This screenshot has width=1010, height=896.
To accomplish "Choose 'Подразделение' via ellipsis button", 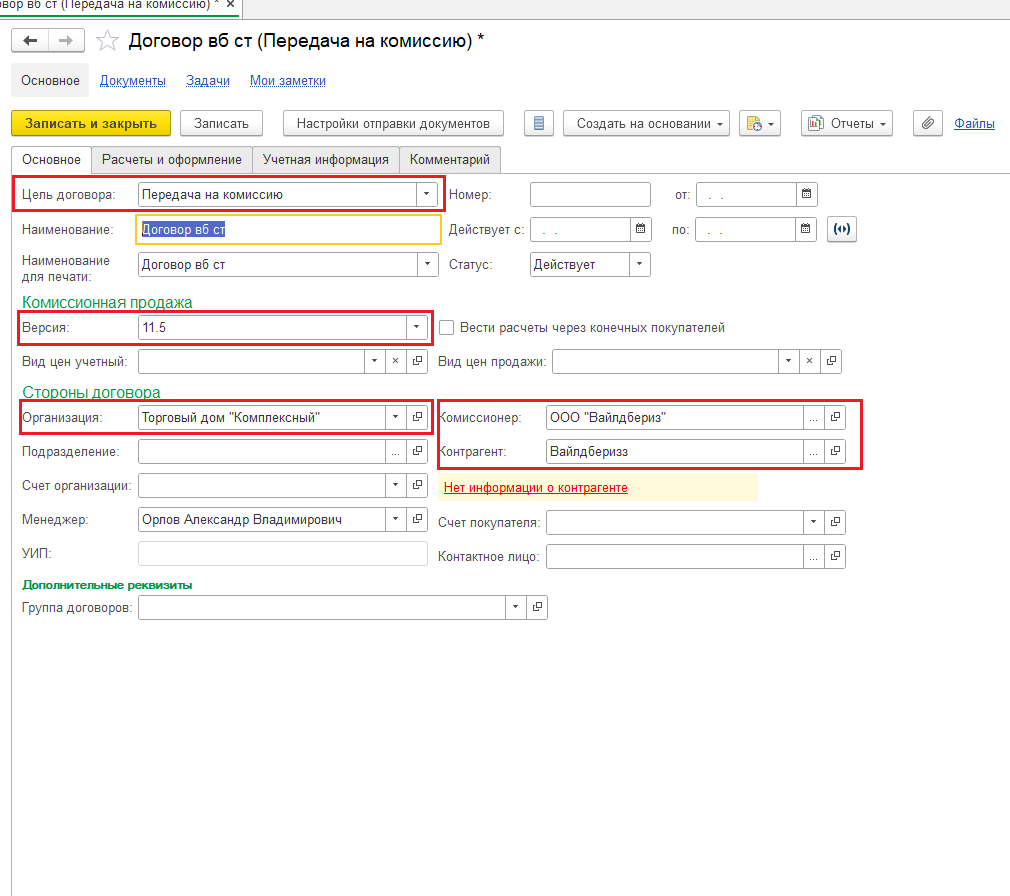I will pyautogui.click(x=395, y=451).
